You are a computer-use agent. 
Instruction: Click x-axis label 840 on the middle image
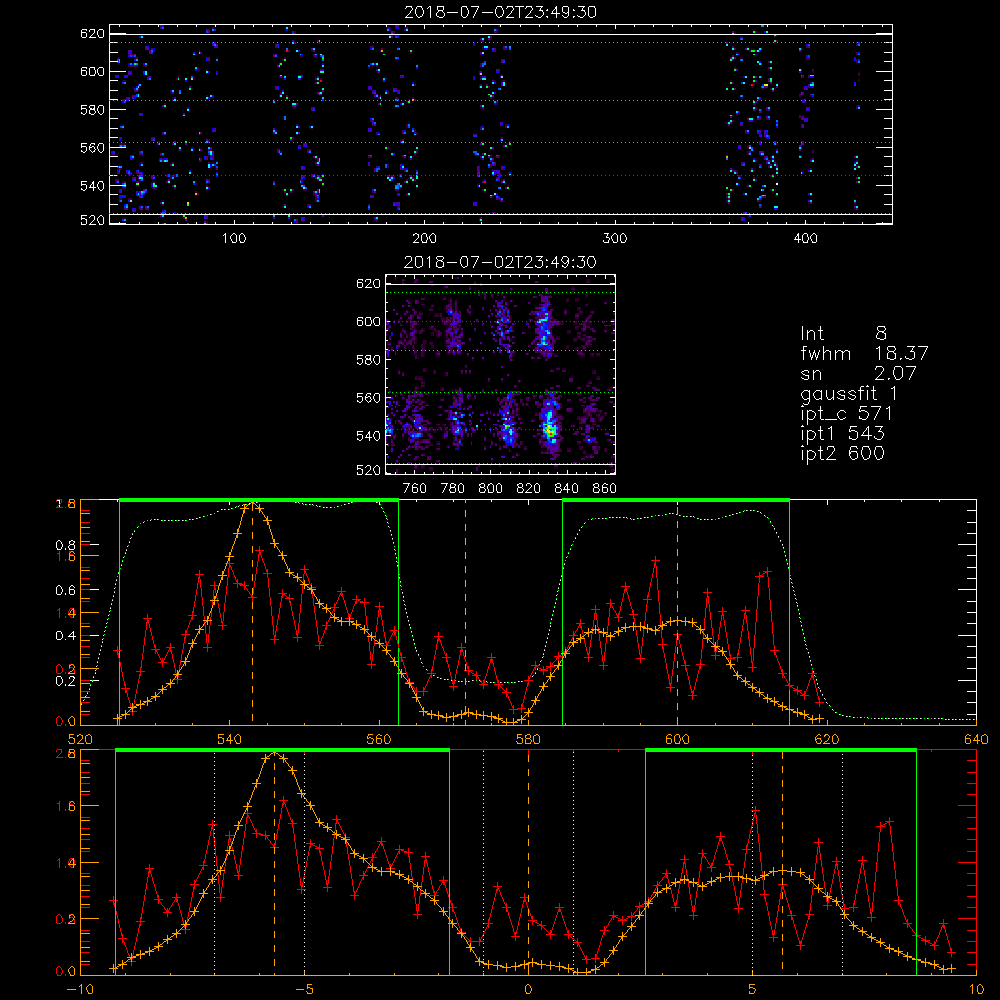pos(566,489)
